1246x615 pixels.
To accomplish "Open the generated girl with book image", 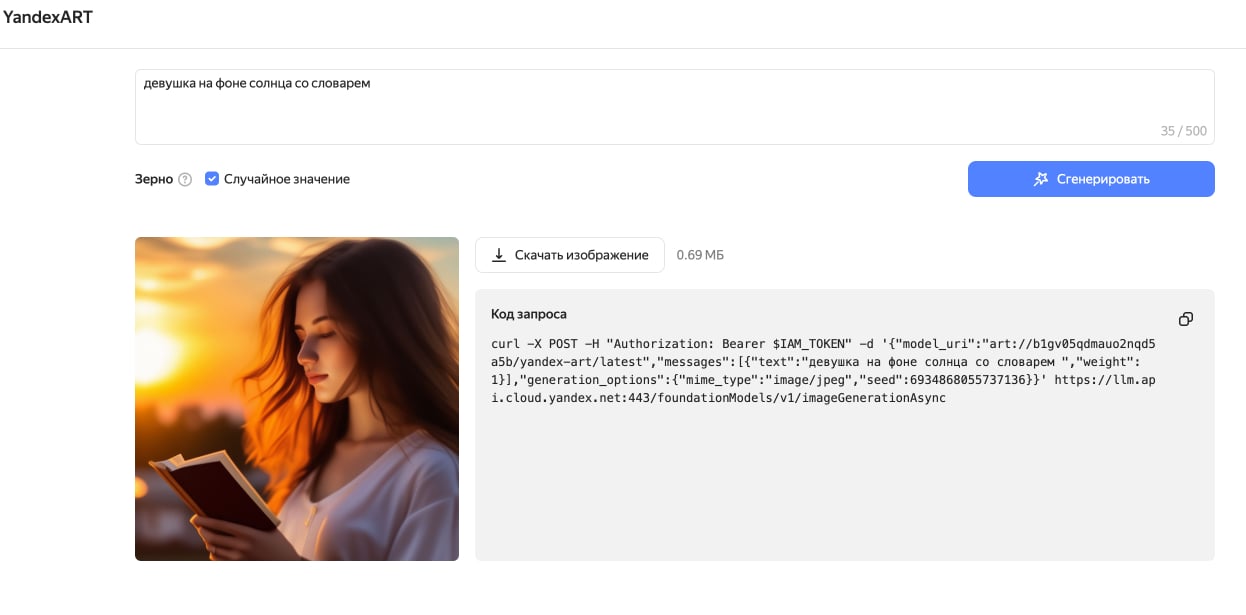I will (x=297, y=398).
